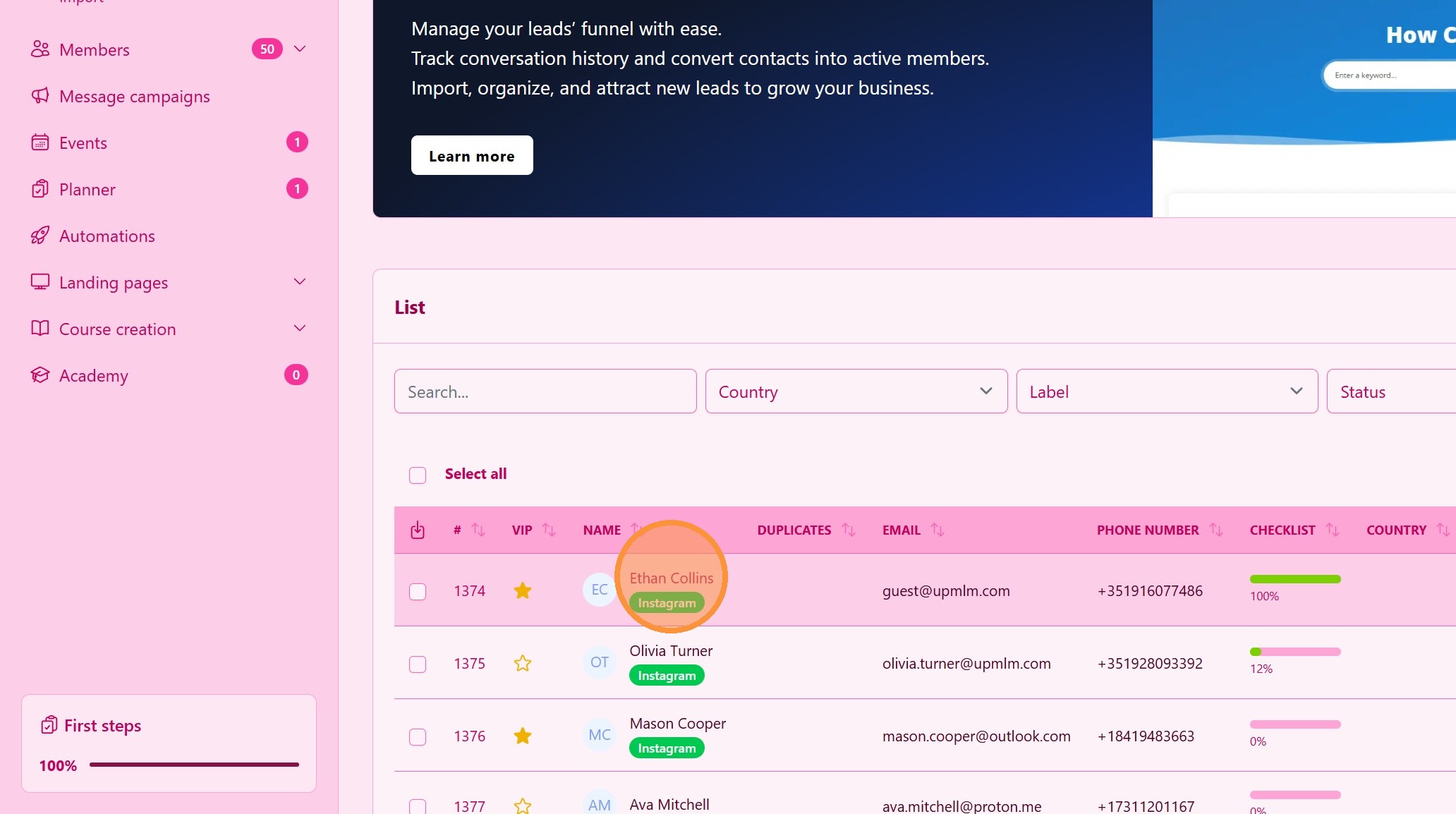Click the Automations rocket icon

tap(40, 236)
